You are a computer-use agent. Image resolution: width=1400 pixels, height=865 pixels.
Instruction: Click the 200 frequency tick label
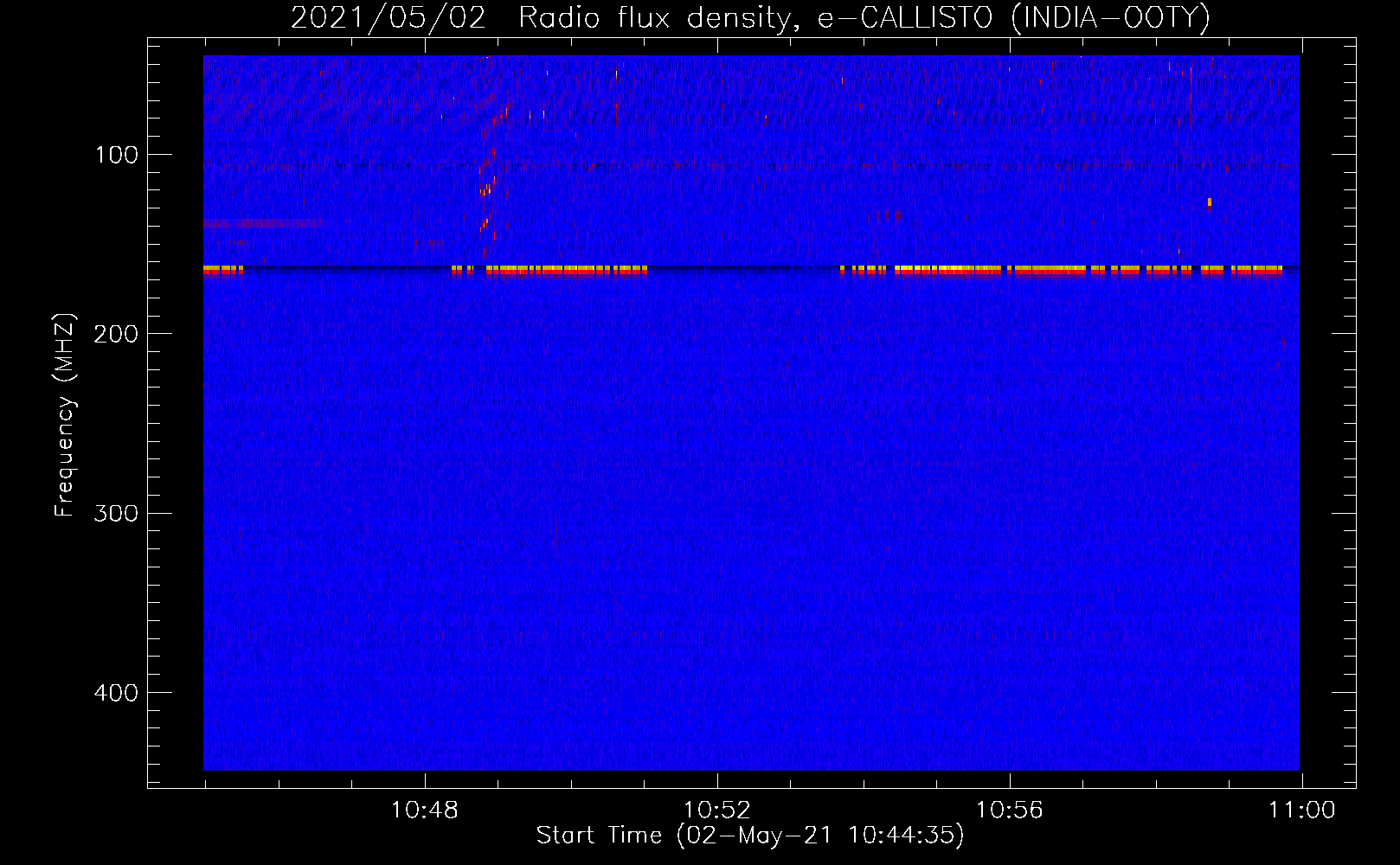[116, 334]
